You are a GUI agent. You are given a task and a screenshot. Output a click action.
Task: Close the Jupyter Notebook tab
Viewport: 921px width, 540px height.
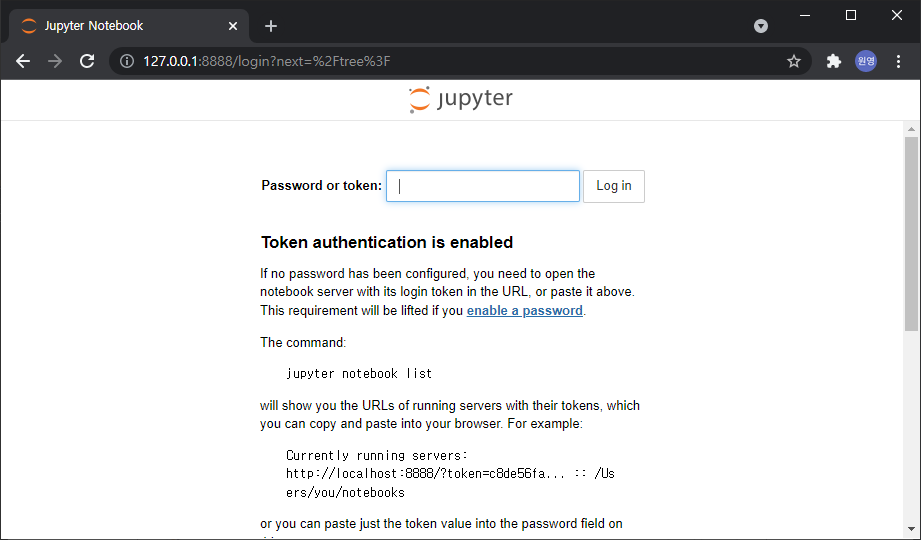233,26
